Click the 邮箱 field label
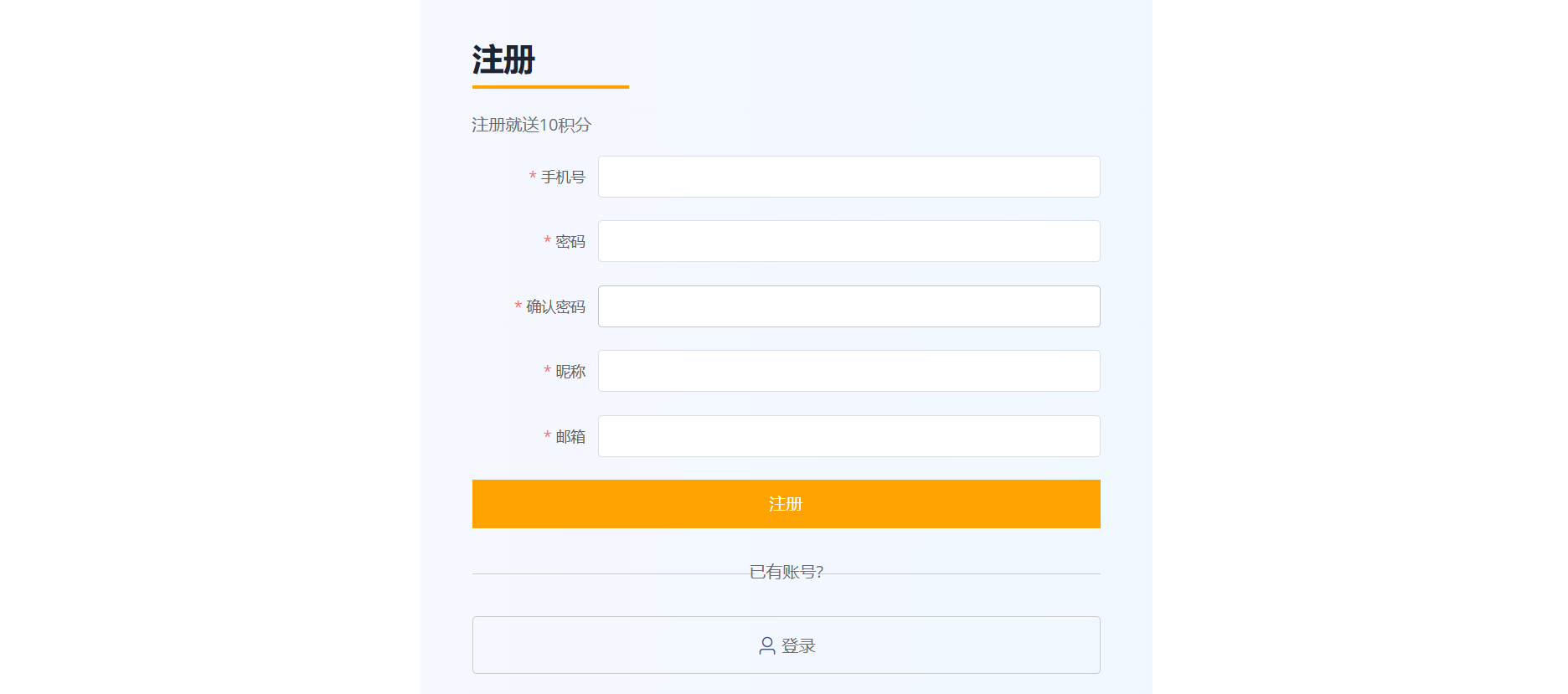The image size is (1568, 694). pos(570,436)
